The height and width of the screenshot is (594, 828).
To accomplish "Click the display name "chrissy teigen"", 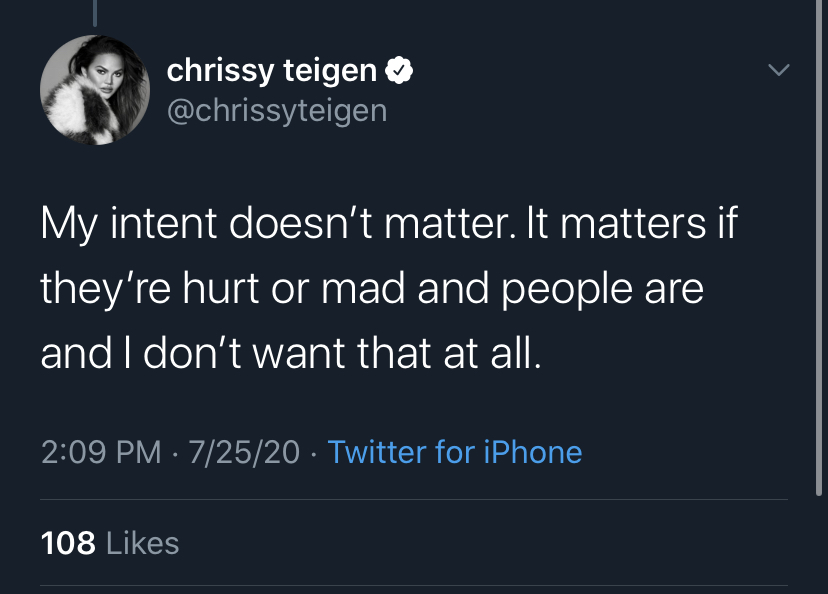I will (271, 71).
